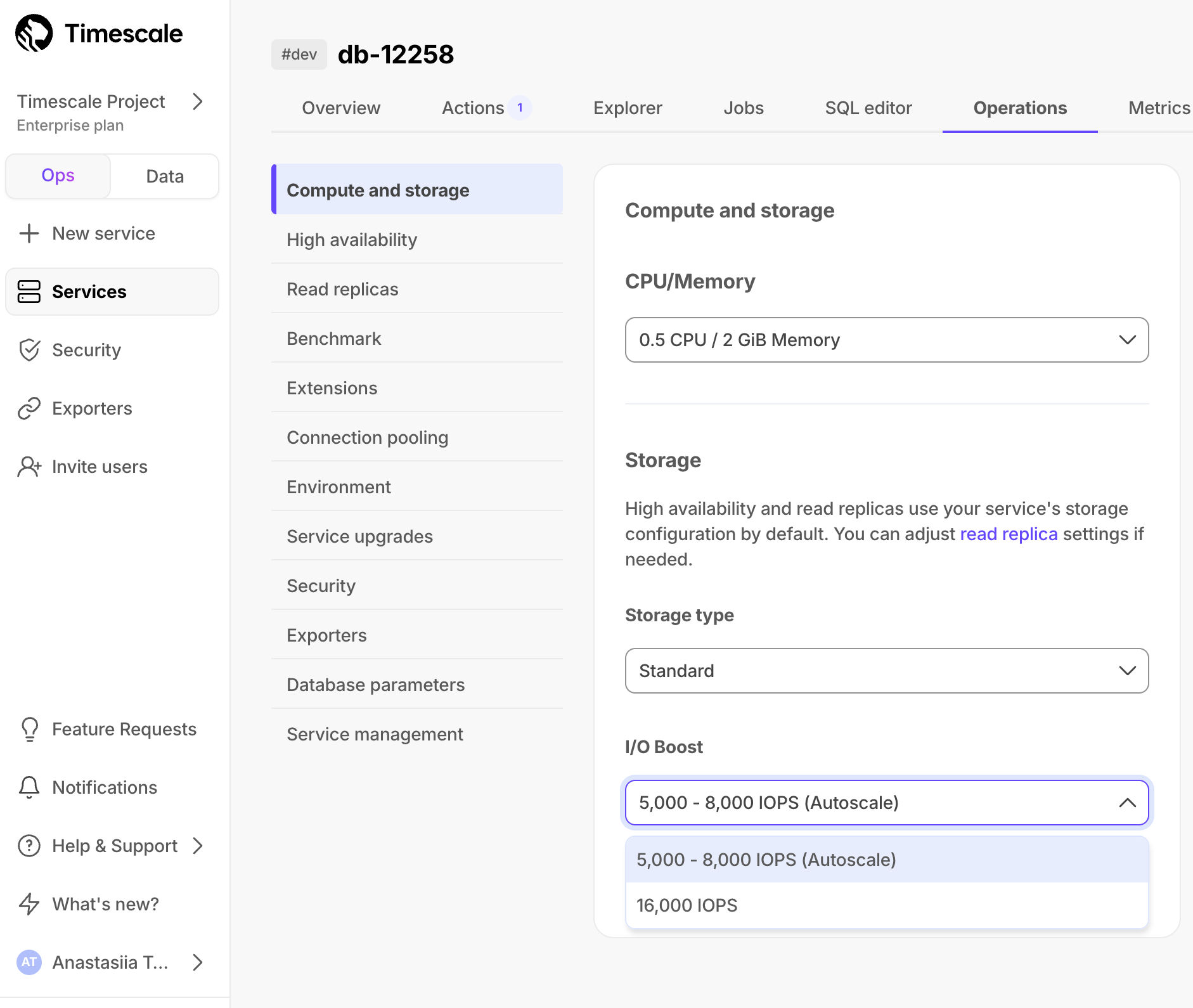Image resolution: width=1193 pixels, height=1008 pixels.
Task: Select Service management menu item
Action: (x=417, y=734)
